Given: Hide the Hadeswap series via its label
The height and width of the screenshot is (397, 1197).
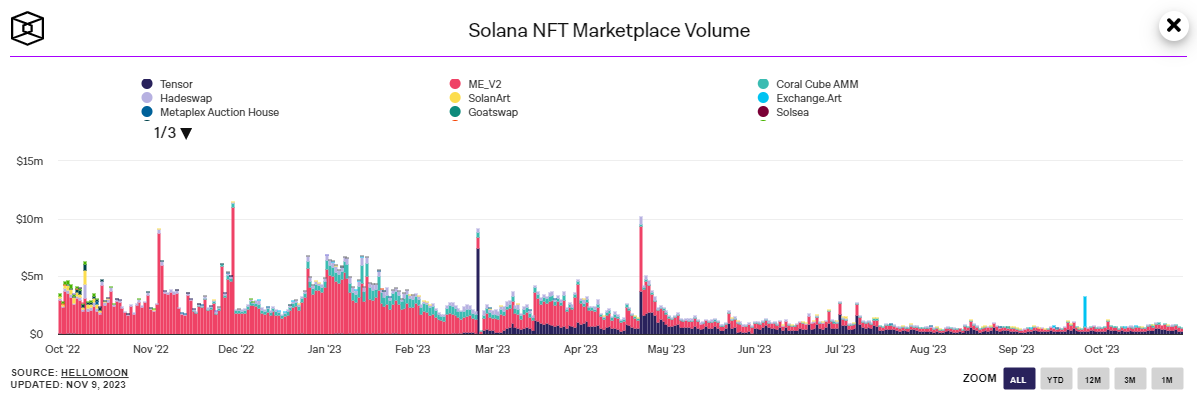Looking at the screenshot, I should tap(186, 98).
